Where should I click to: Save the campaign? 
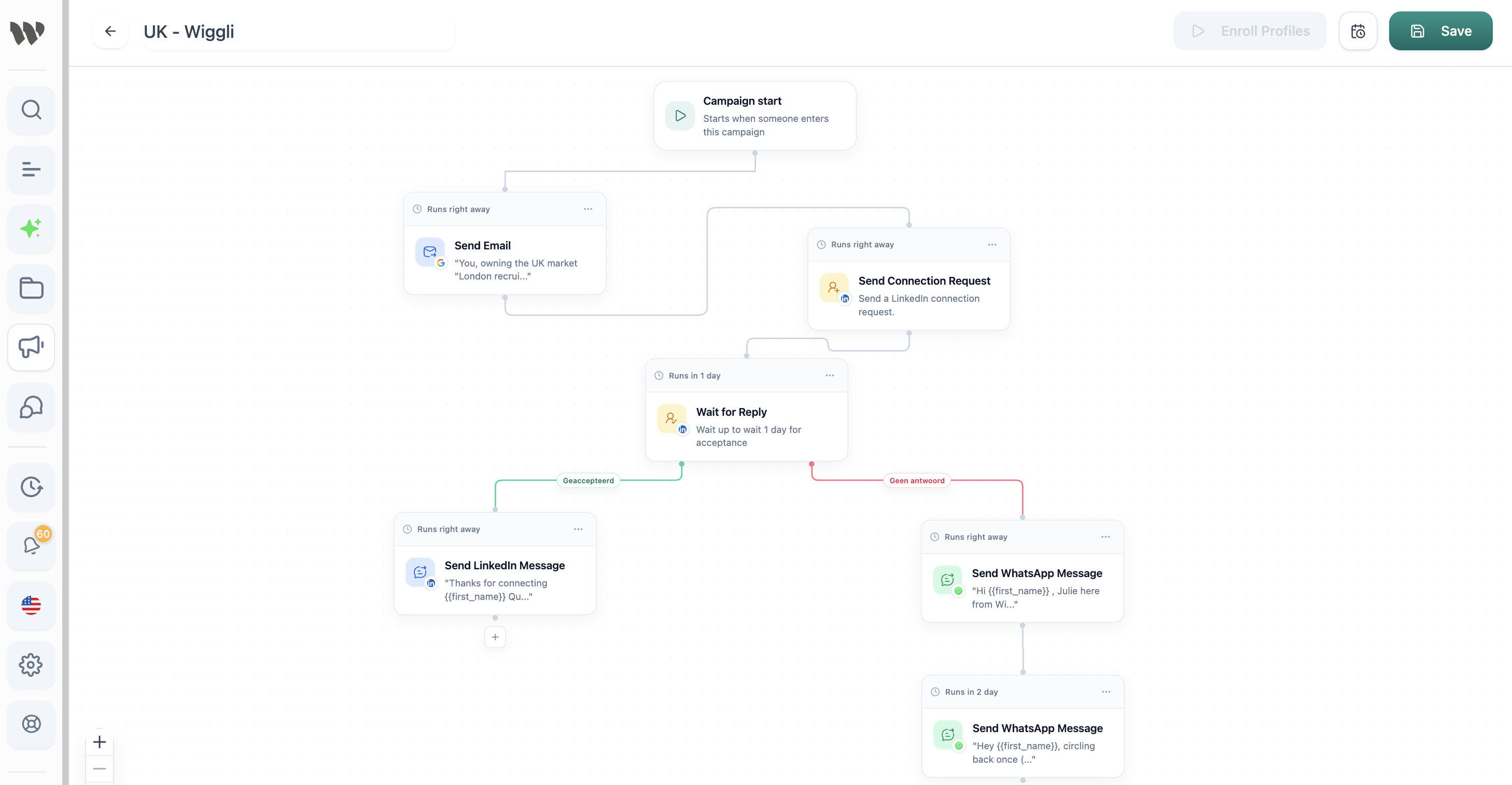point(1440,31)
